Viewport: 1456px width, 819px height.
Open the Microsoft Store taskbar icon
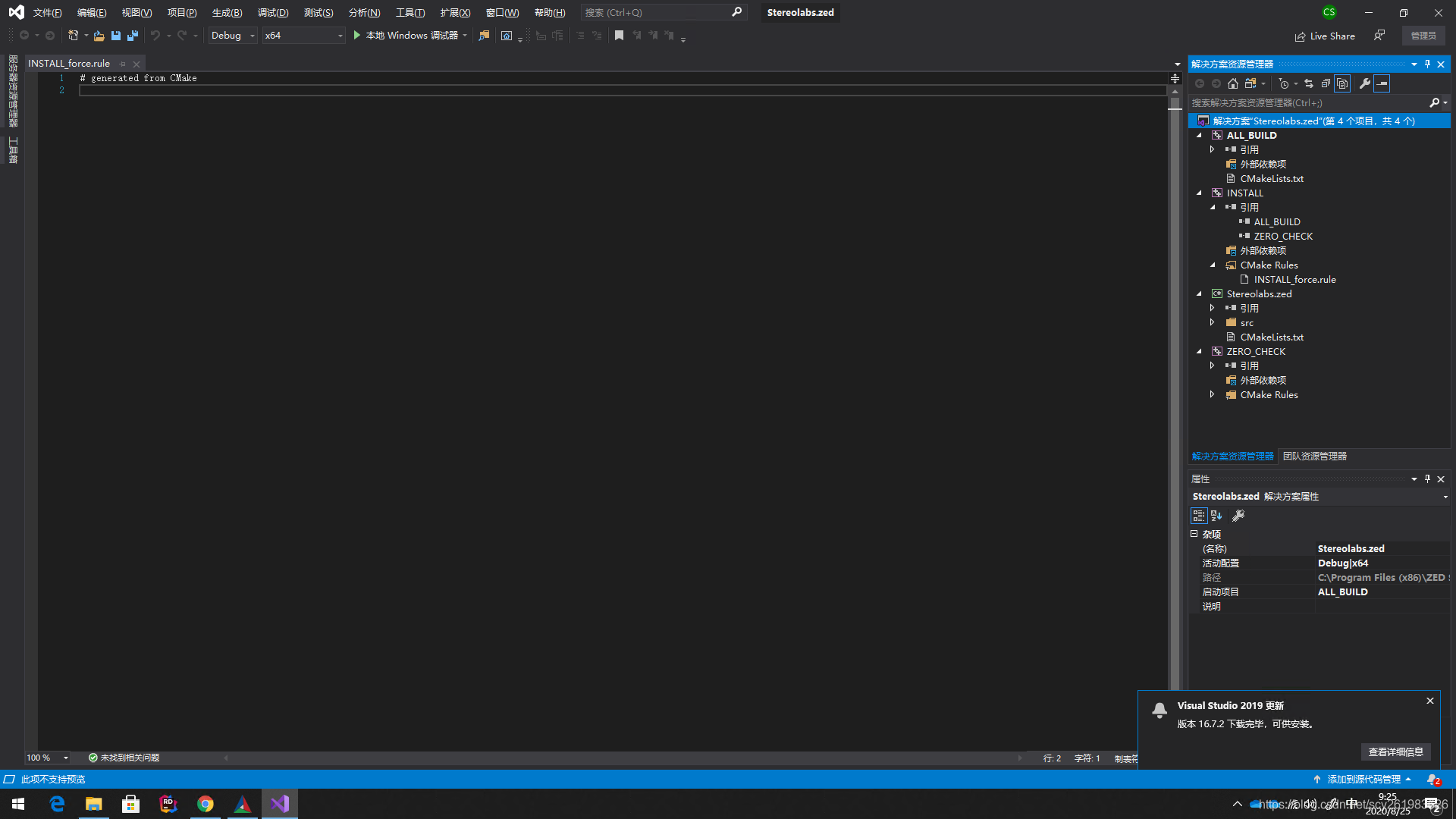(131, 804)
